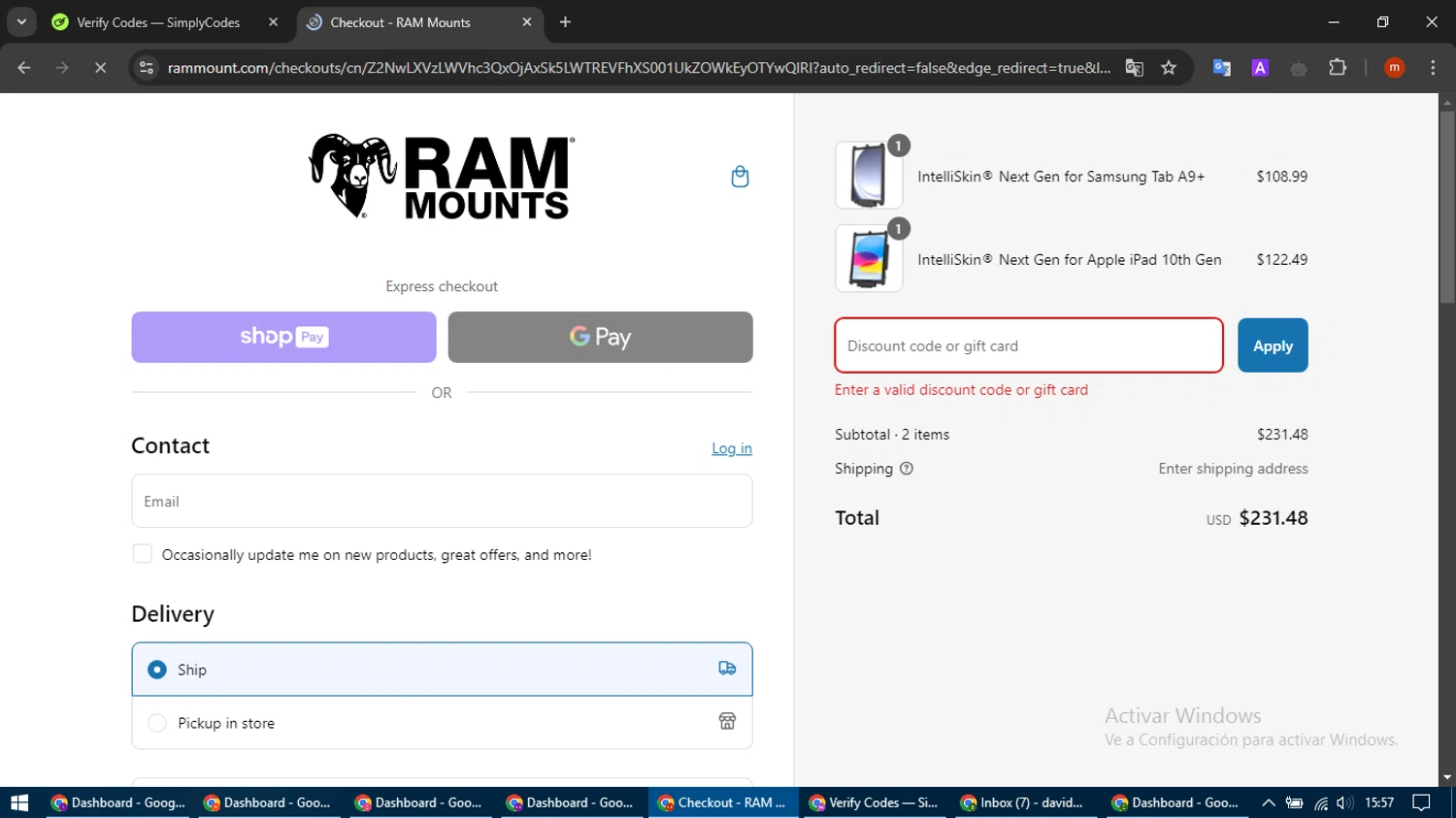Image resolution: width=1456 pixels, height=818 pixels.
Task: Check the offers and updates checkbox
Action: tap(142, 554)
